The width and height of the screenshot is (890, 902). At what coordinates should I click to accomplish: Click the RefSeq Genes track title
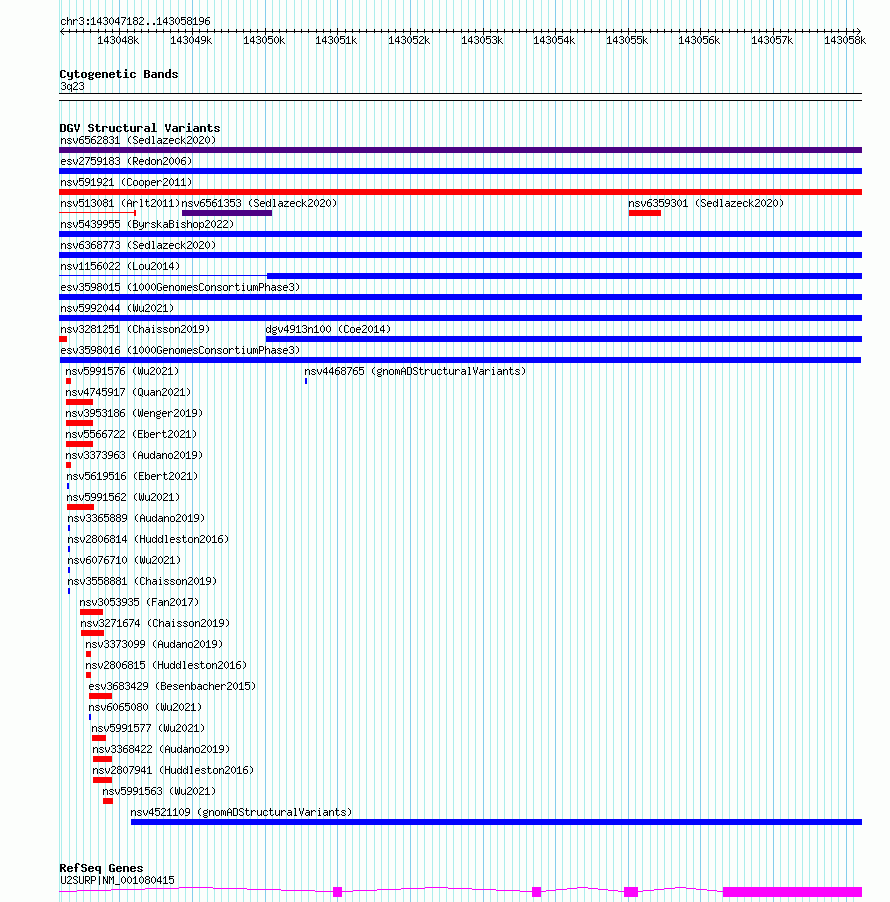pos(101,868)
